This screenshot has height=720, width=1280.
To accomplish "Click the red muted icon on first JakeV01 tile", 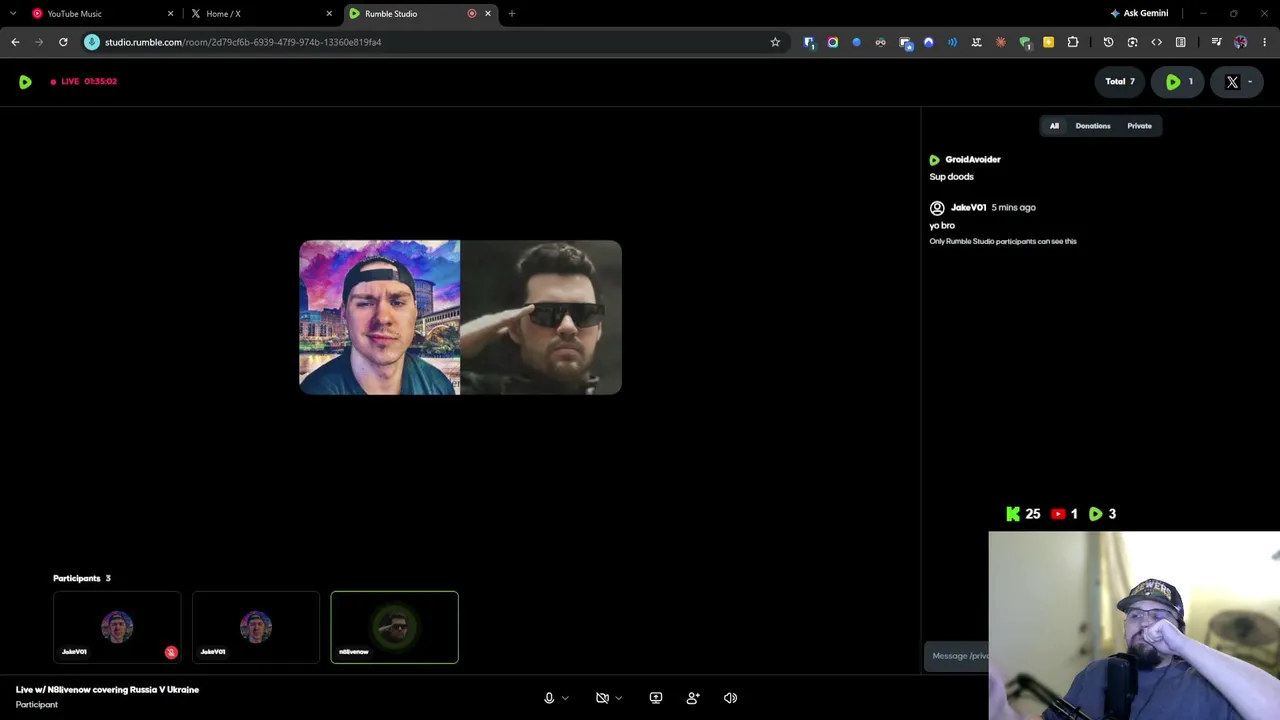I will [171, 652].
